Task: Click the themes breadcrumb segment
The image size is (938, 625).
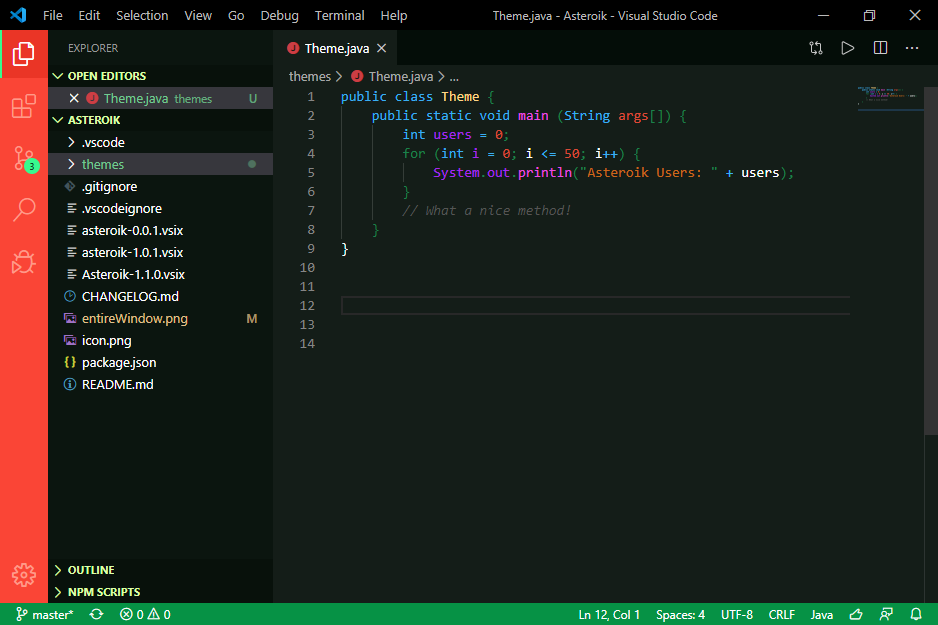Action: click(309, 77)
